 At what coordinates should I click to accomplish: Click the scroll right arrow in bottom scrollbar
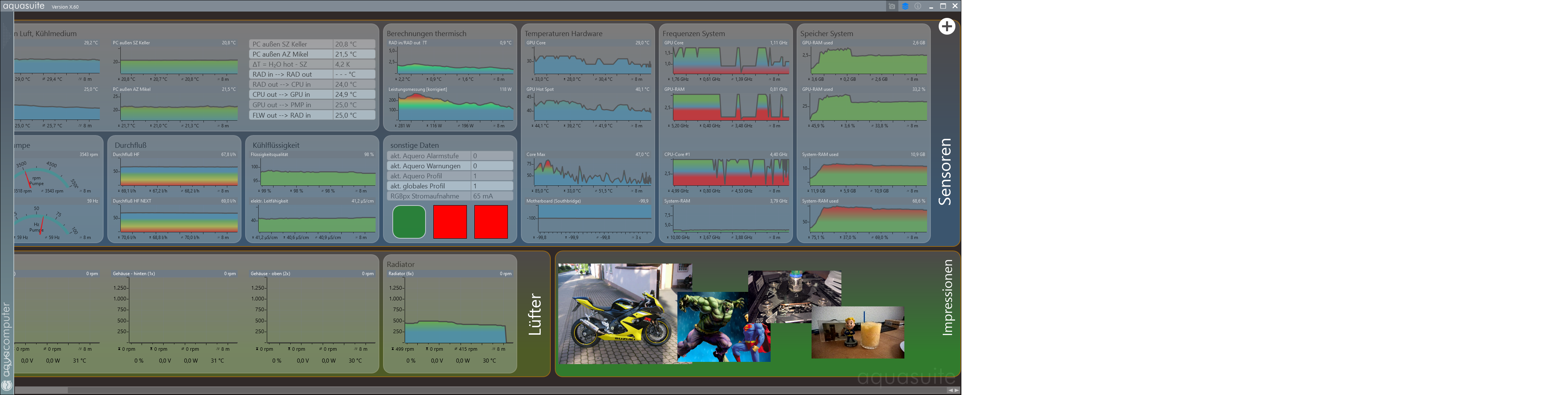tap(957, 390)
